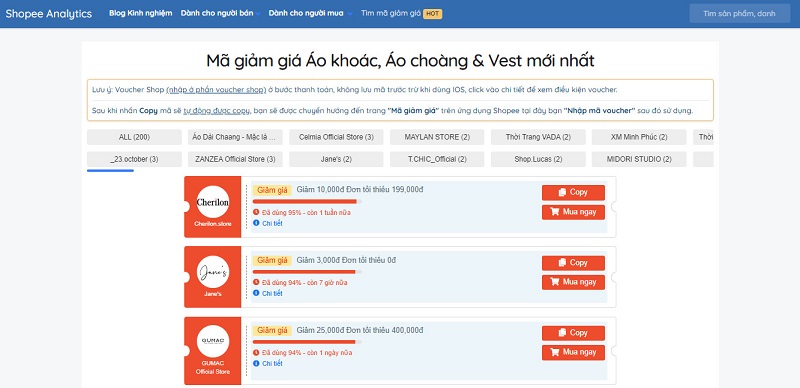Filter by MAYLAN STORE (2)

[x=437, y=137]
